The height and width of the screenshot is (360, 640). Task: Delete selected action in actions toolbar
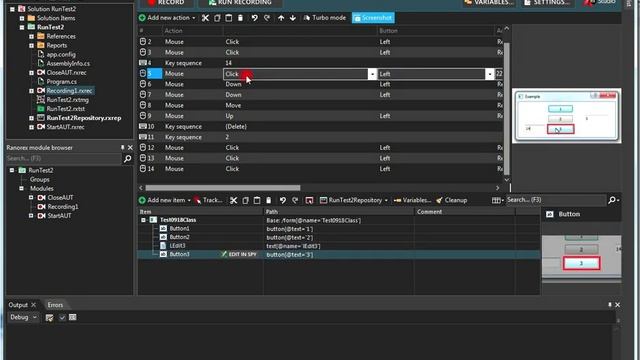[240, 18]
